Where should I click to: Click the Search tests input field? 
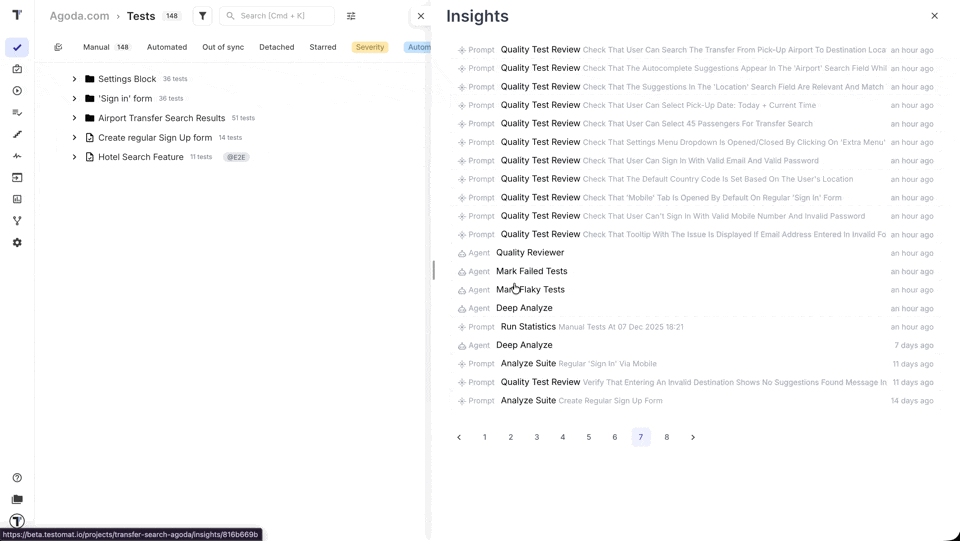(x=277, y=16)
